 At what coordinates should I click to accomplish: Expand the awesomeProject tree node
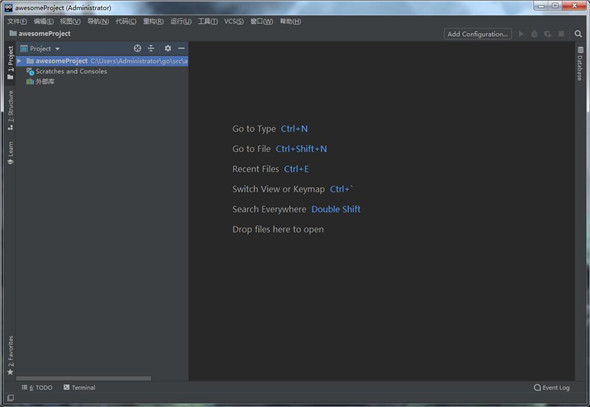[19, 61]
